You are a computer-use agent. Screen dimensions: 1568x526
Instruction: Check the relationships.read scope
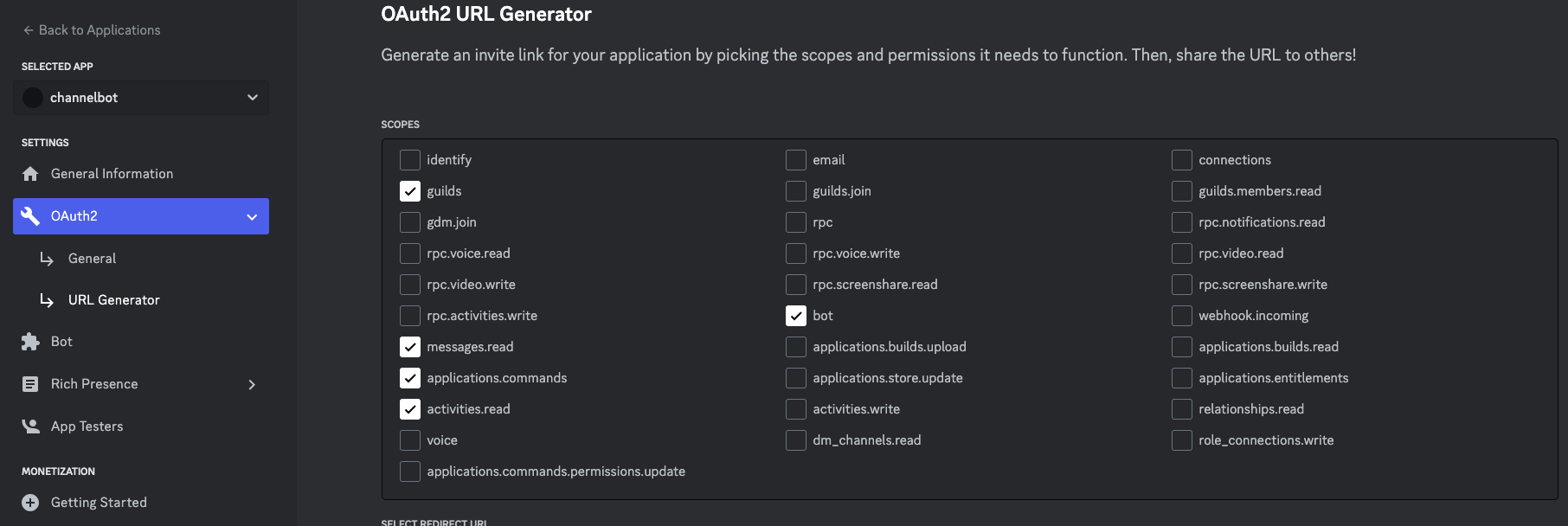tap(1182, 409)
